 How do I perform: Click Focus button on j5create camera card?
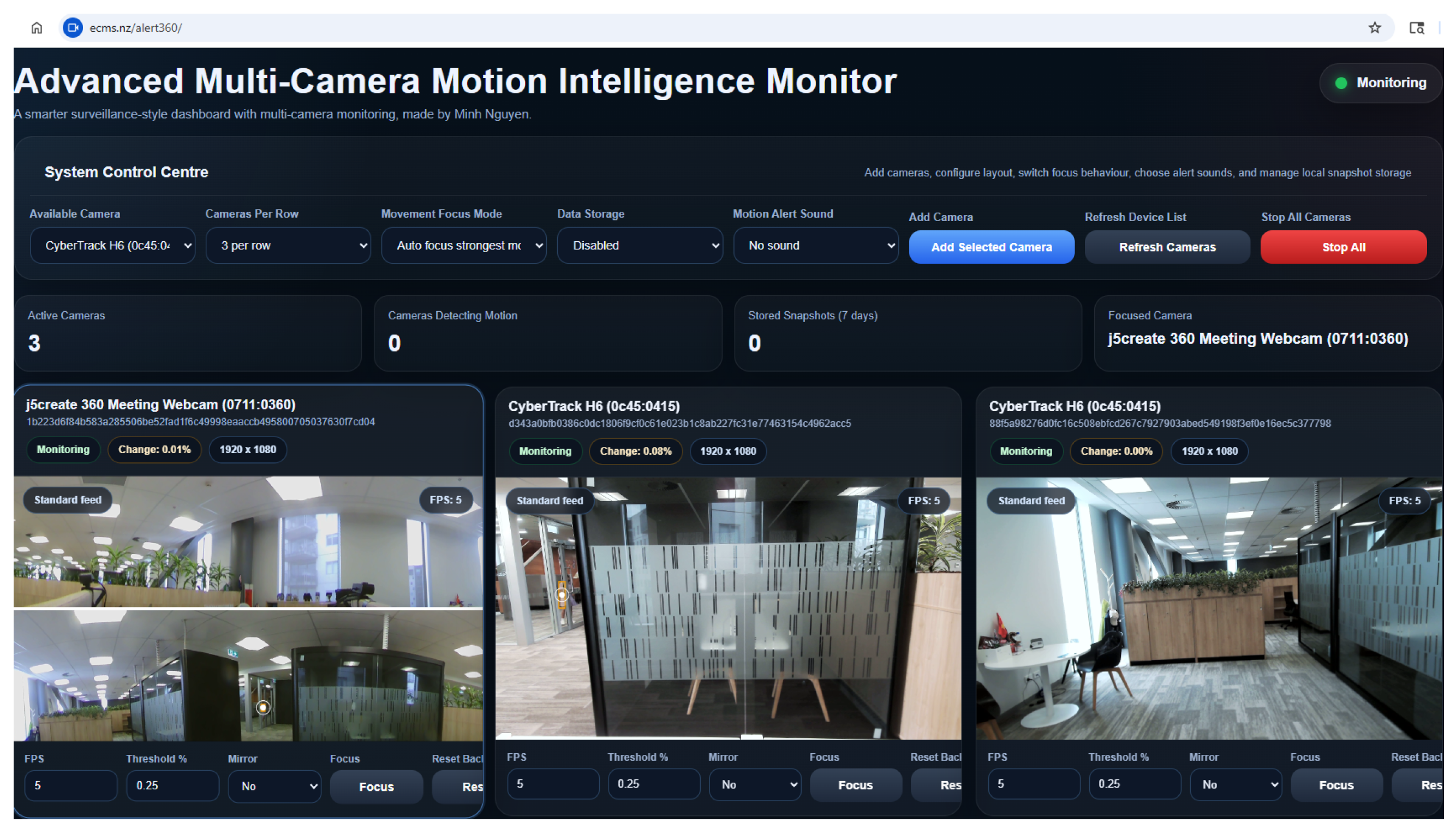(377, 787)
